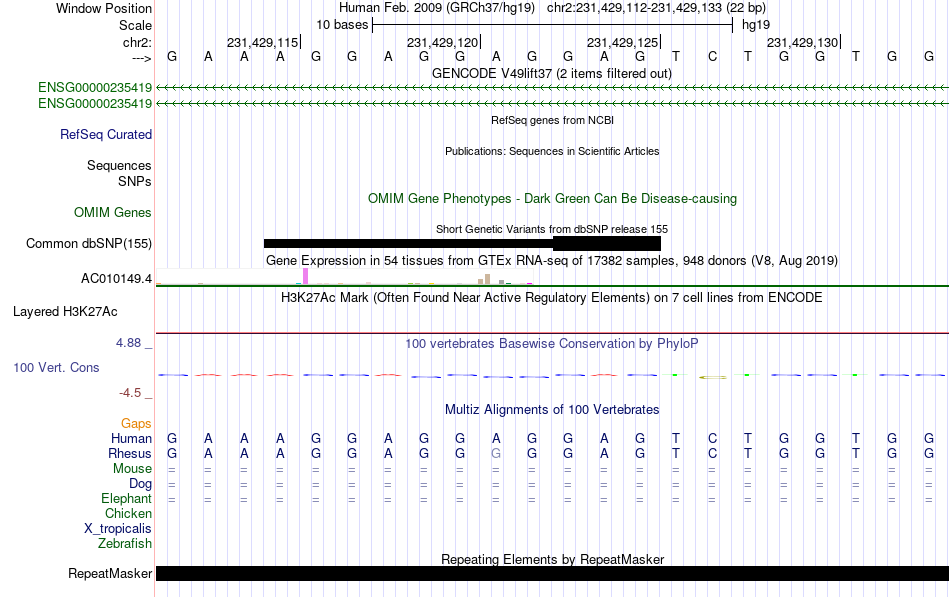The width and height of the screenshot is (950, 597).
Task: Click the '10 bases' scale bar label
Action: coord(342,25)
